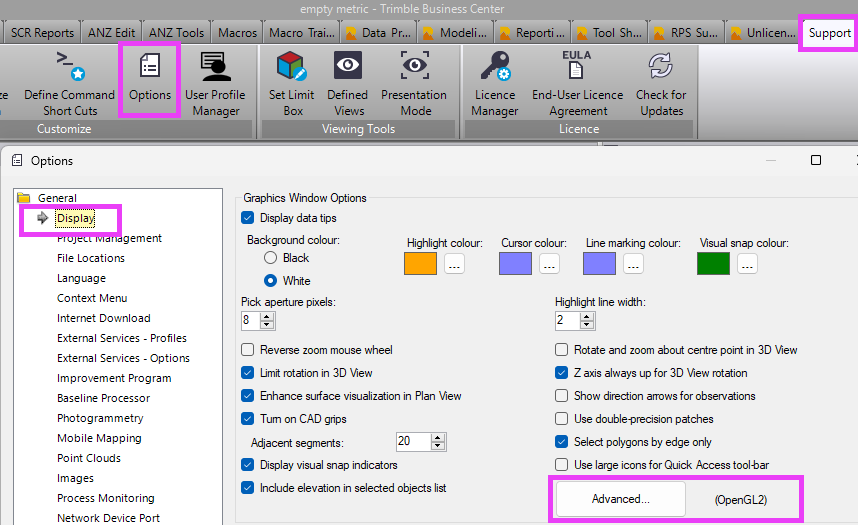Enable Show direction arrows for observations
Image resolution: width=858 pixels, height=525 pixels.
tap(561, 396)
